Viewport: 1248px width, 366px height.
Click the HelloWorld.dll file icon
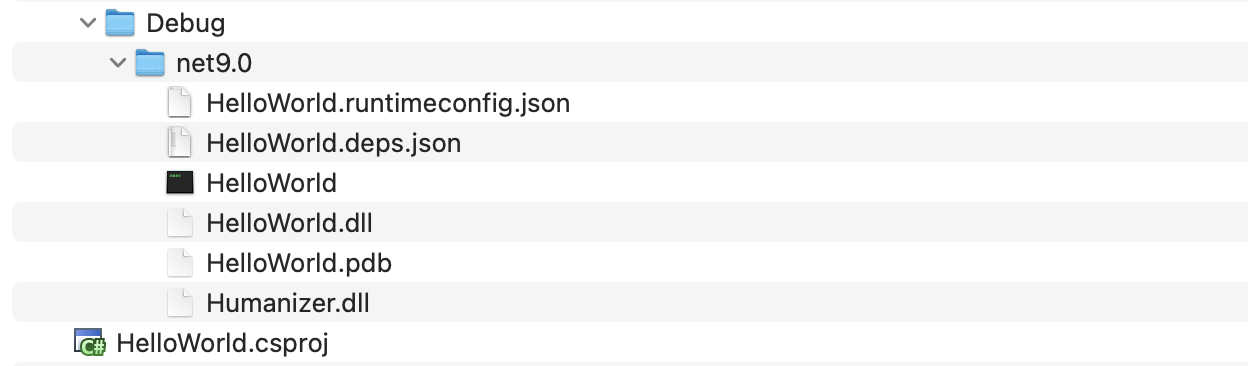pyautogui.click(x=179, y=223)
